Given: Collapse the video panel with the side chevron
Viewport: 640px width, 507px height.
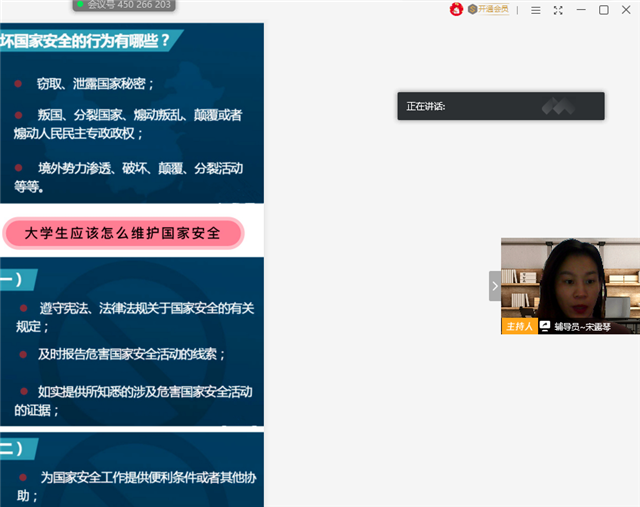Looking at the screenshot, I should click(x=494, y=286).
